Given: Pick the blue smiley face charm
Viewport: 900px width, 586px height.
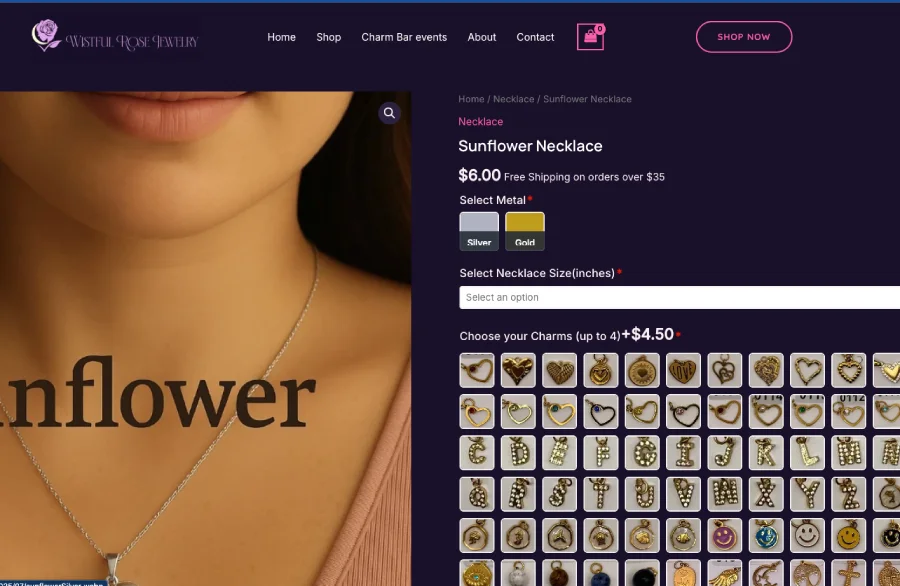Looking at the screenshot, I should pos(766,535).
